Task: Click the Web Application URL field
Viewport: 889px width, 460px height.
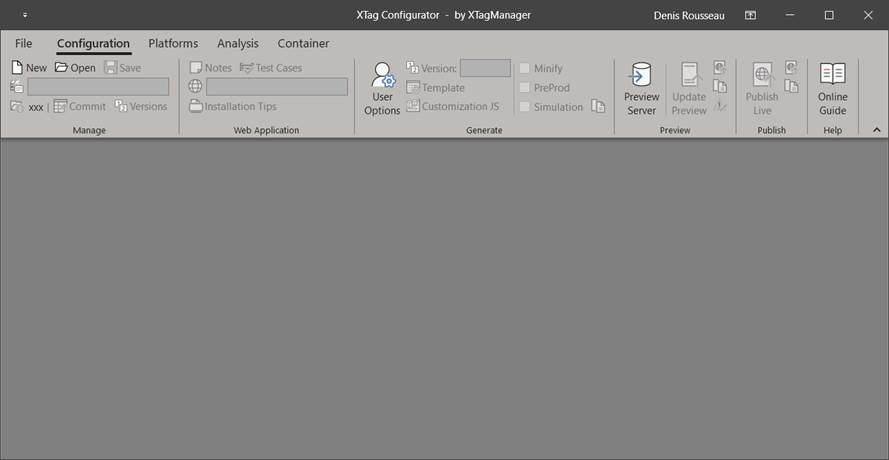Action: pos(277,87)
